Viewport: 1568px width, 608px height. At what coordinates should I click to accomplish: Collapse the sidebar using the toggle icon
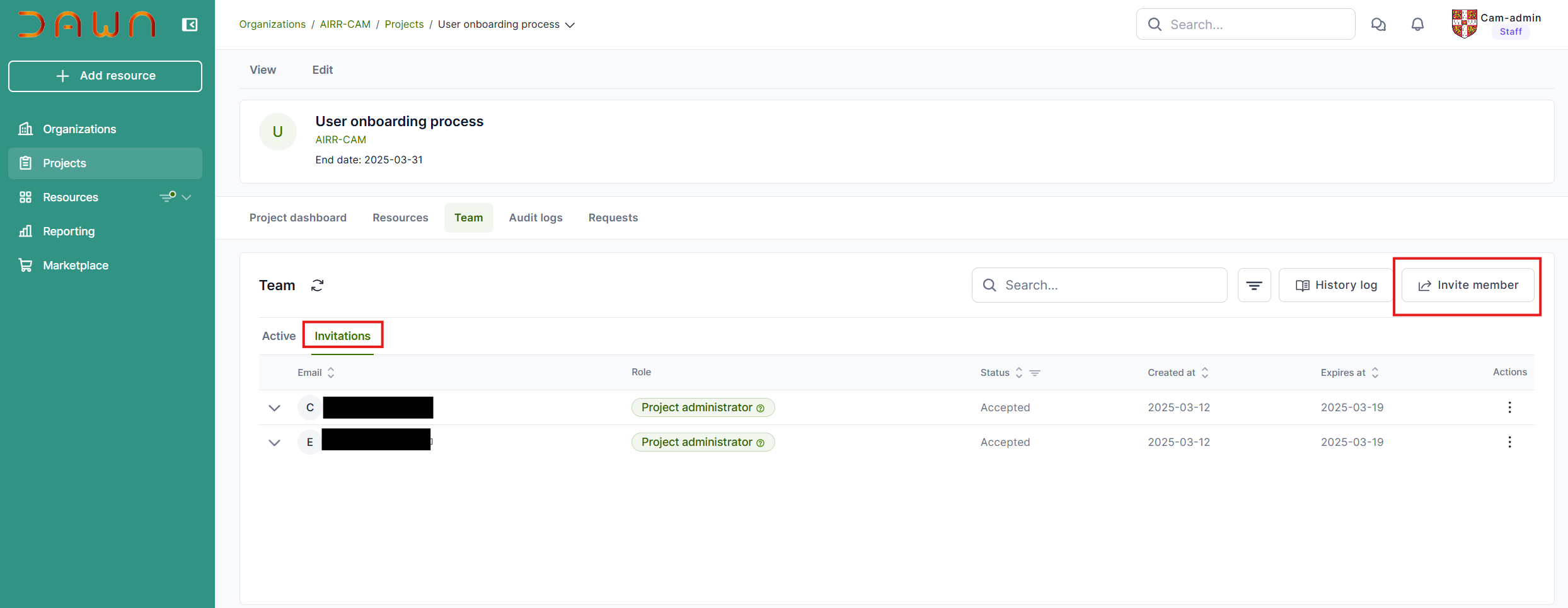click(189, 25)
